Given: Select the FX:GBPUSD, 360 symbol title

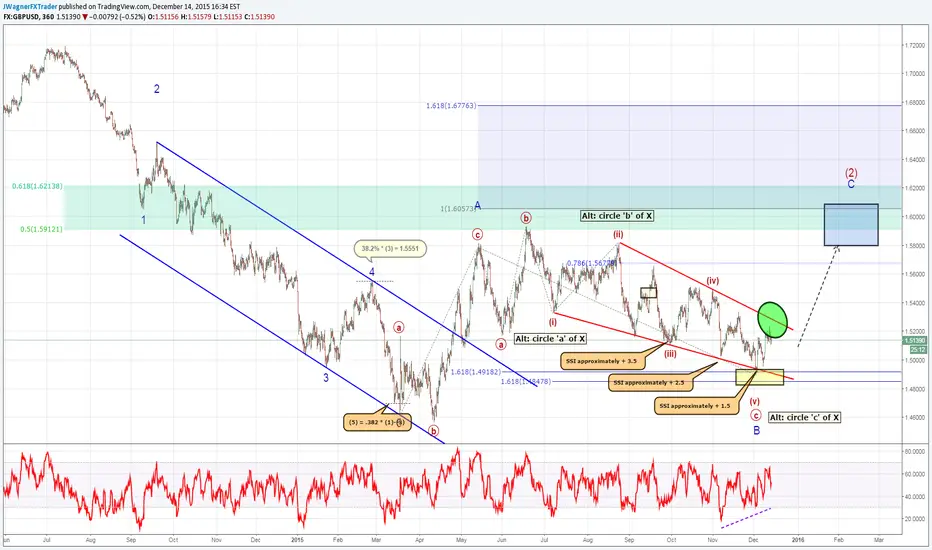Looking at the screenshot, I should 28,17.
